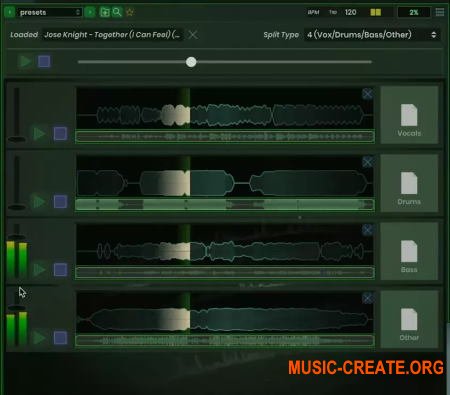The width and height of the screenshot is (450, 395).
Task: Click the Vocals file export icon
Action: pos(409,115)
